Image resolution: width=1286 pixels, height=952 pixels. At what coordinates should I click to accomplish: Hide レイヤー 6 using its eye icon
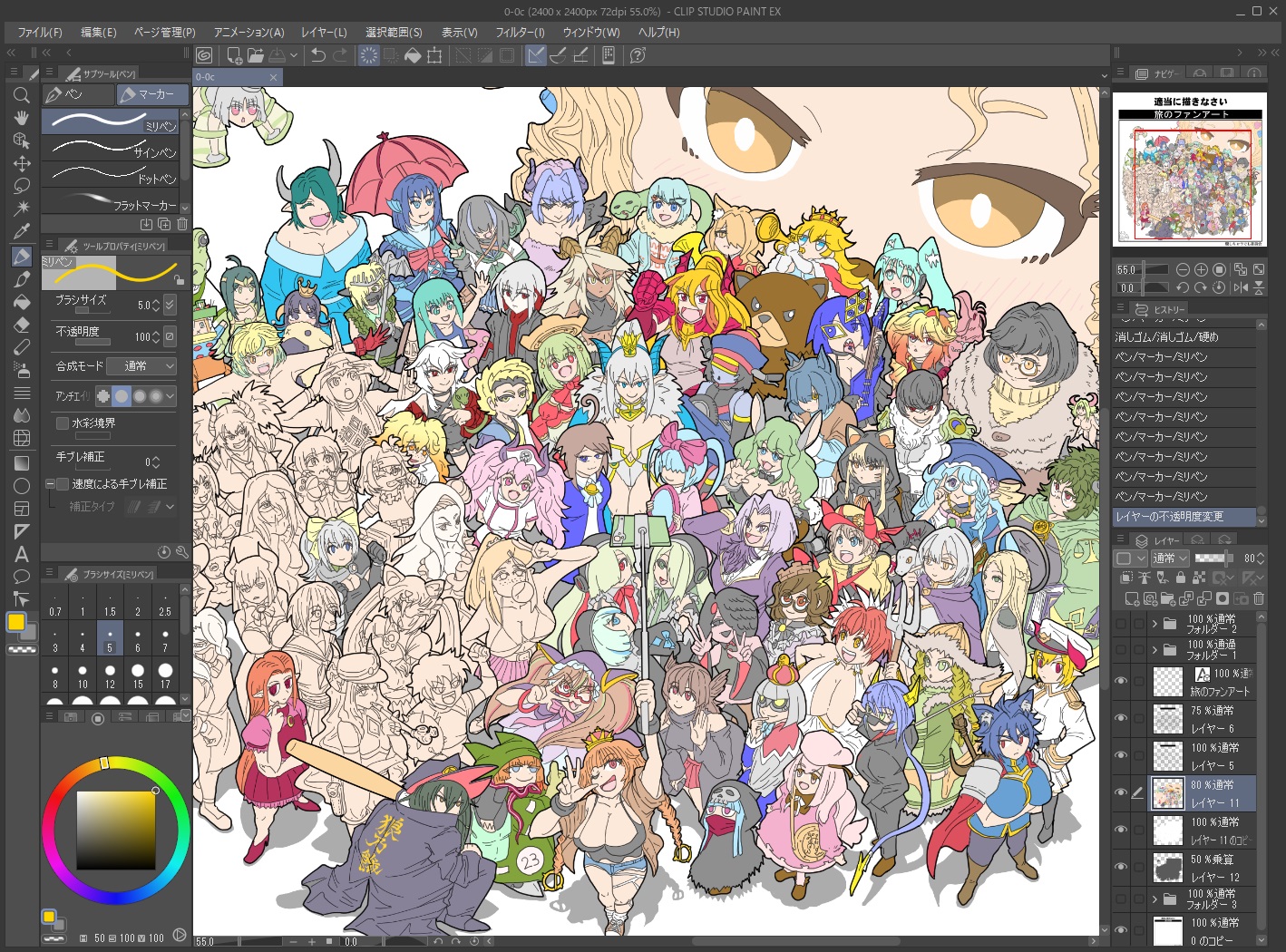[x=1121, y=718]
